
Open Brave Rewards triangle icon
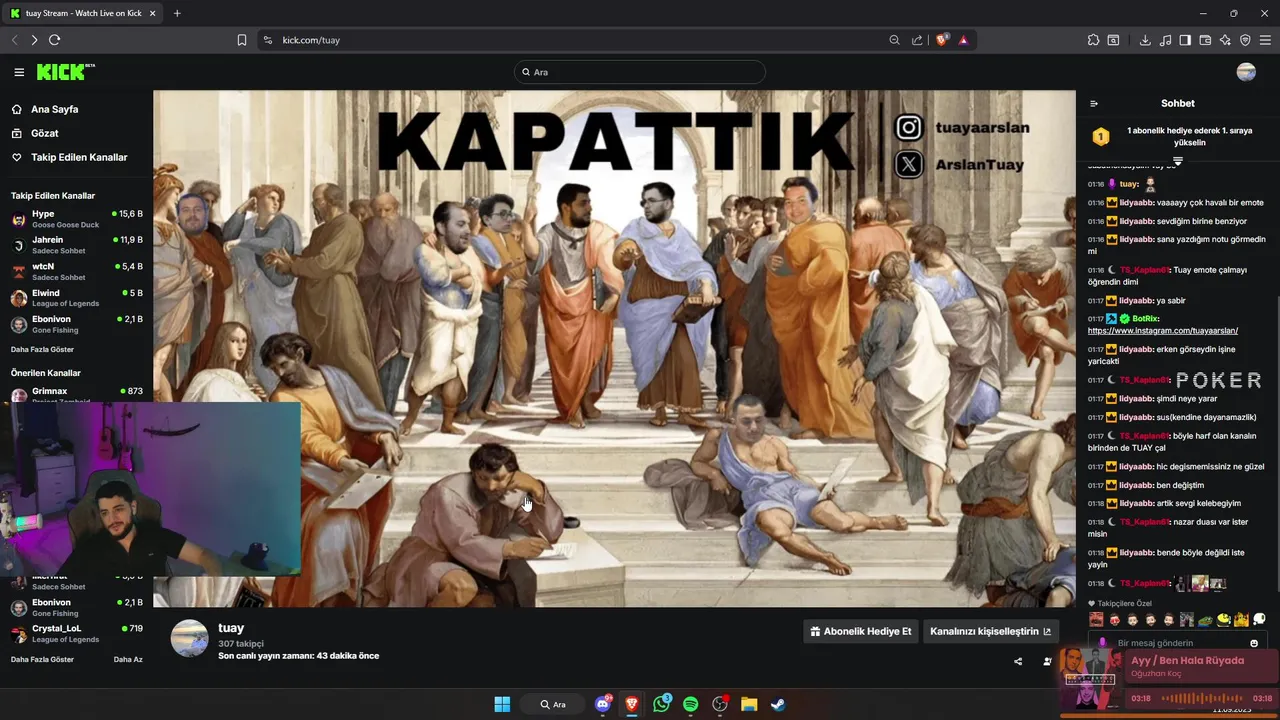[963, 40]
